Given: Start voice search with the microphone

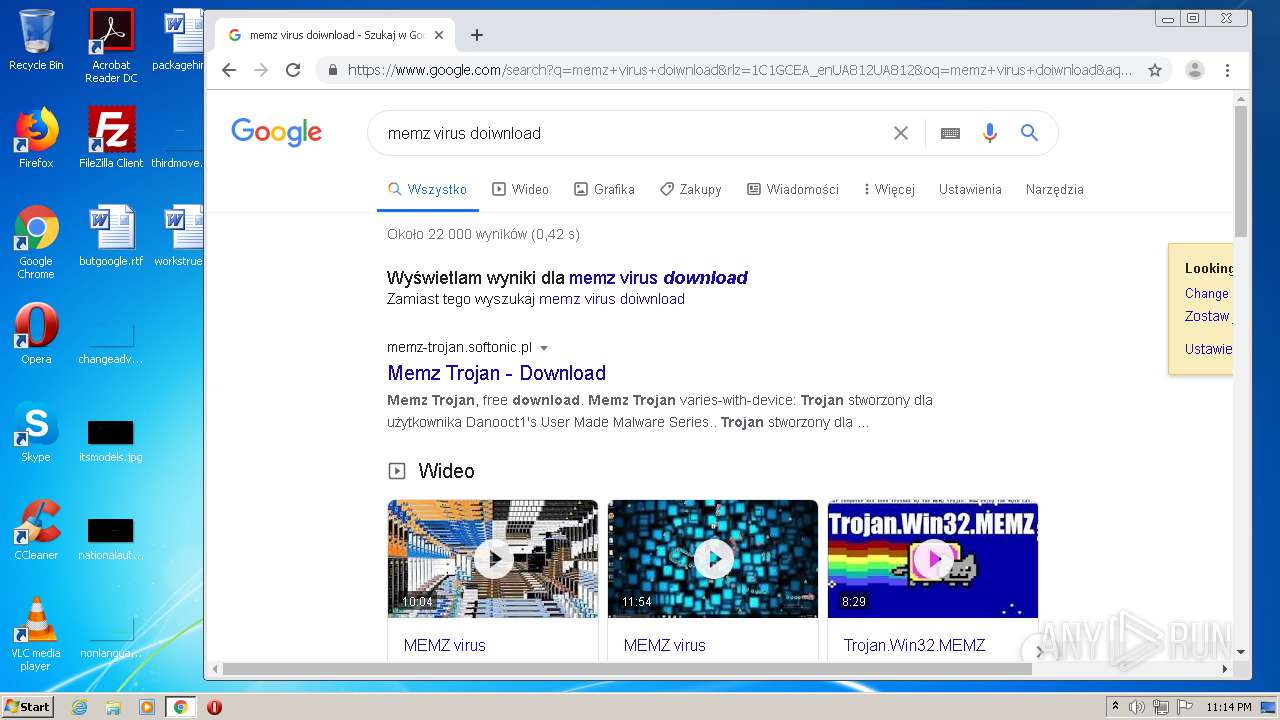Looking at the screenshot, I should coord(990,133).
